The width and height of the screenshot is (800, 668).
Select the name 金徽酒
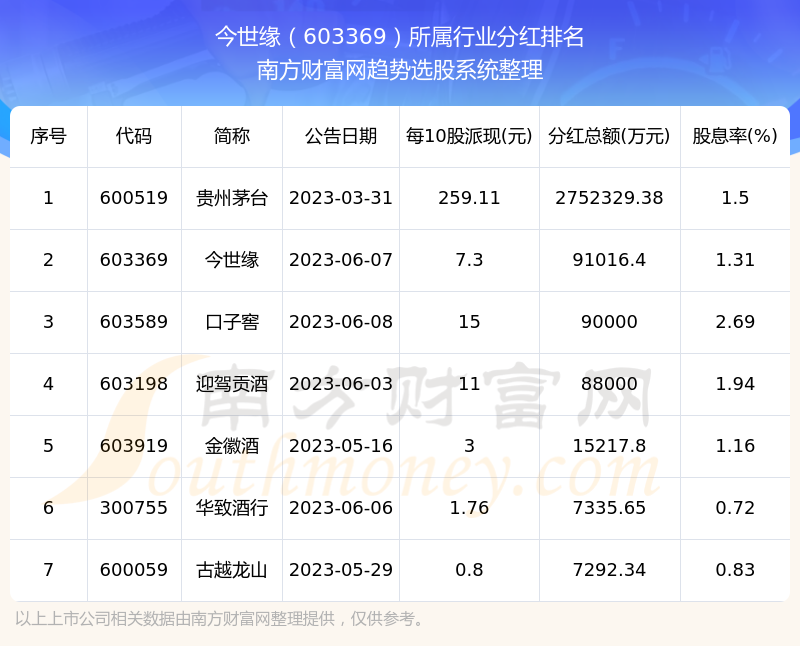(232, 446)
